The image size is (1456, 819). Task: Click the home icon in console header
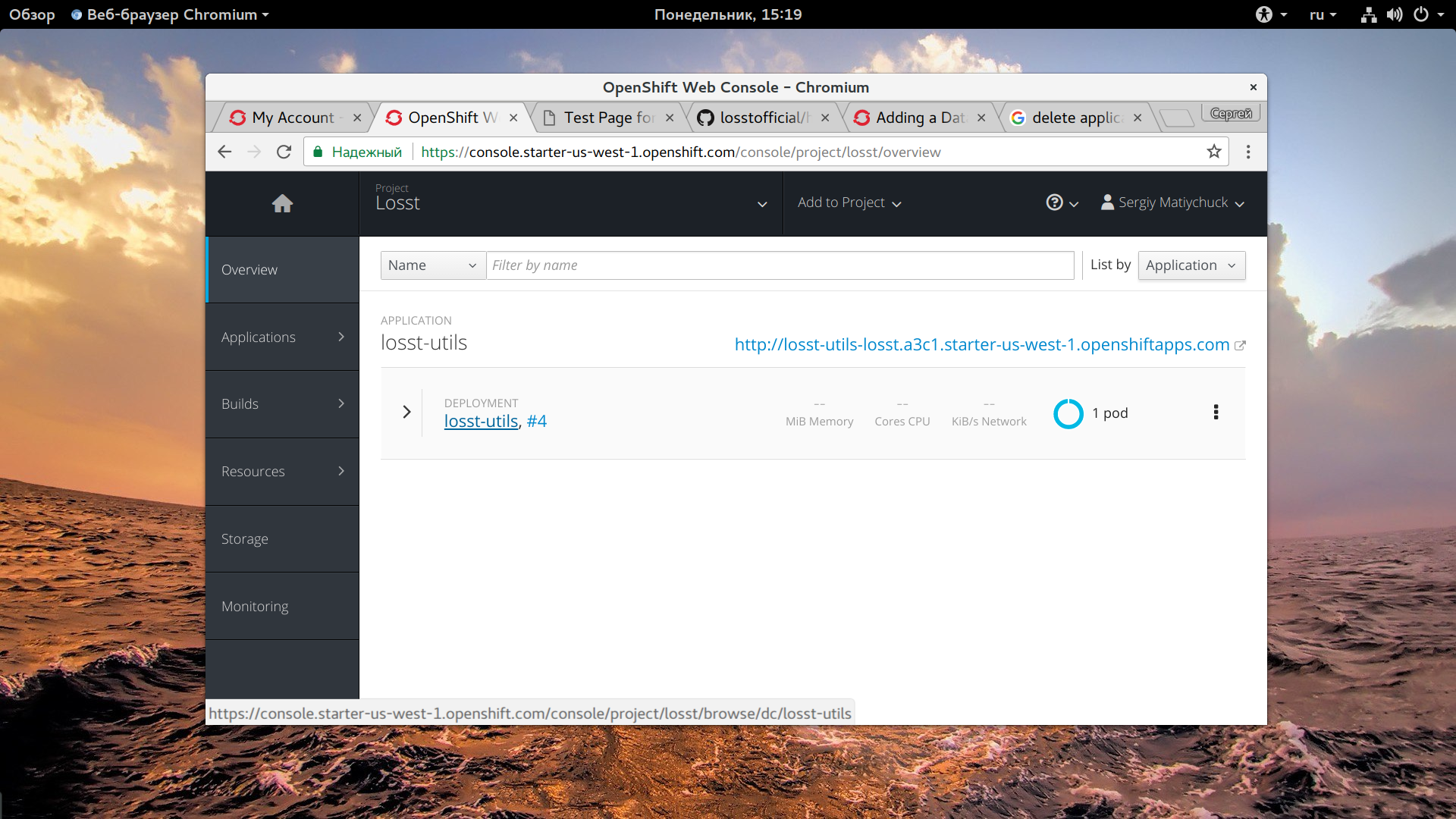click(282, 203)
